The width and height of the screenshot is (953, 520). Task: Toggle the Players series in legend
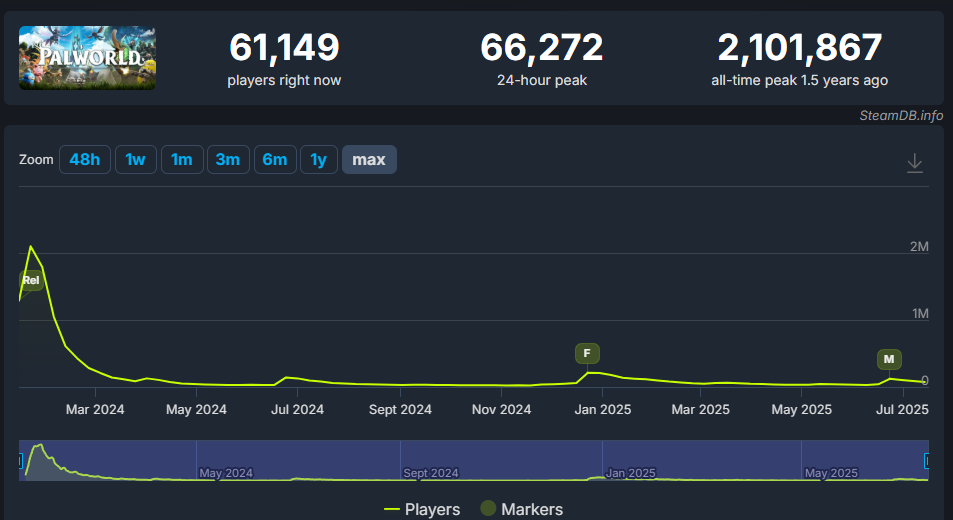point(422,509)
